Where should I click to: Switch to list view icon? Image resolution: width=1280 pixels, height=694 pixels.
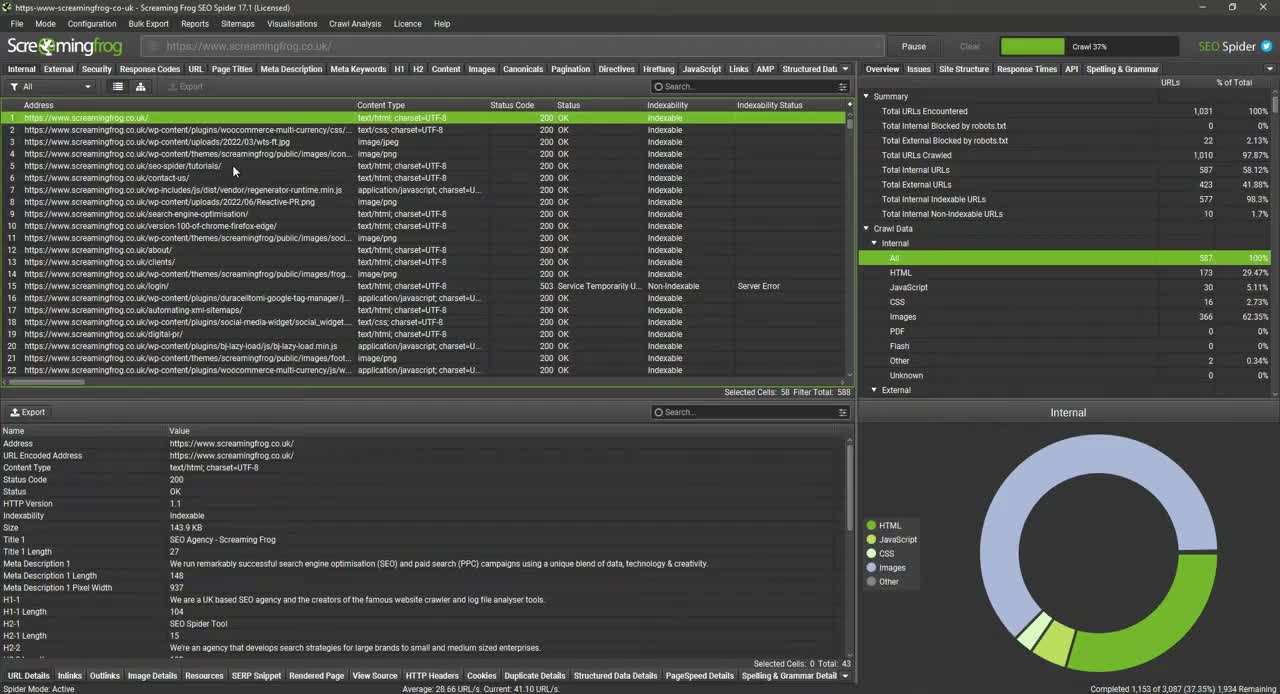118,87
